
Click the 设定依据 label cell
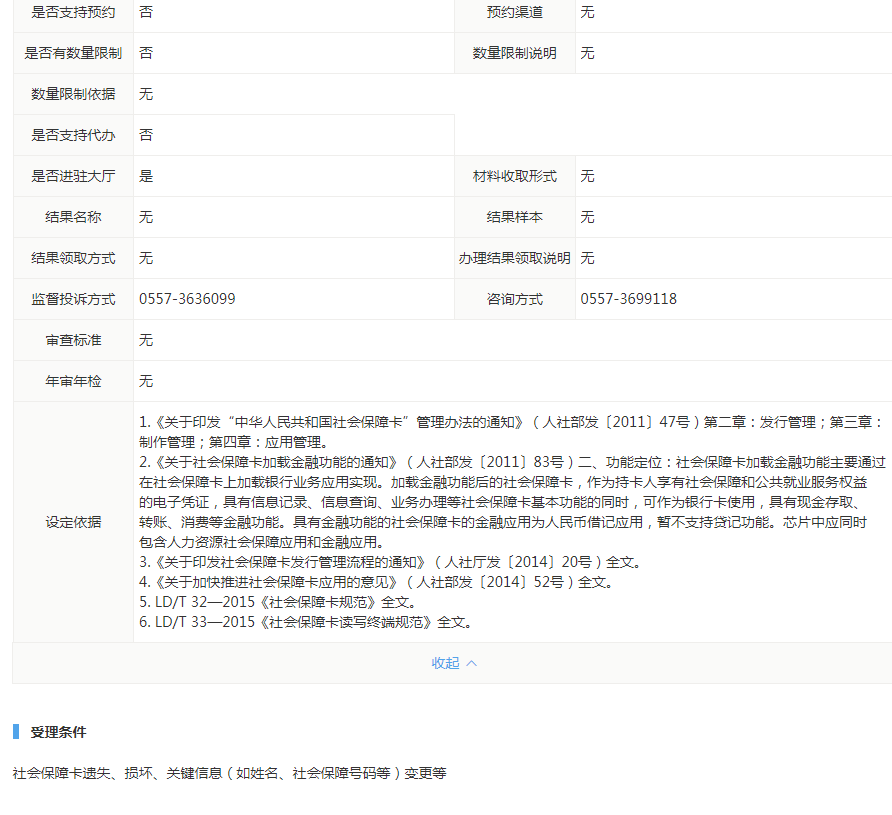click(x=73, y=522)
